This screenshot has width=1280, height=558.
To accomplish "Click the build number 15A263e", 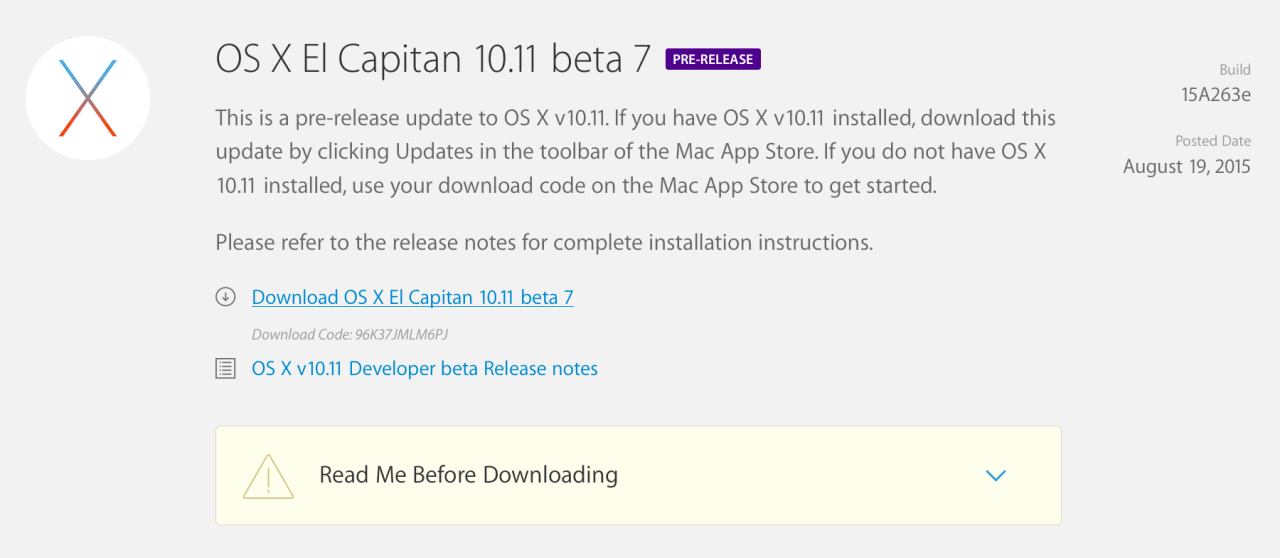I will (1215, 94).
